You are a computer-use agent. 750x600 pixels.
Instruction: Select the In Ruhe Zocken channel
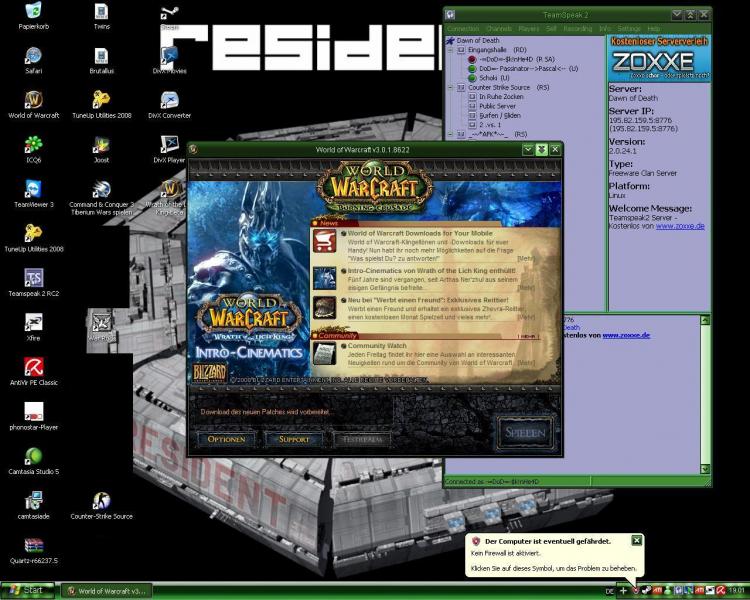coord(501,97)
